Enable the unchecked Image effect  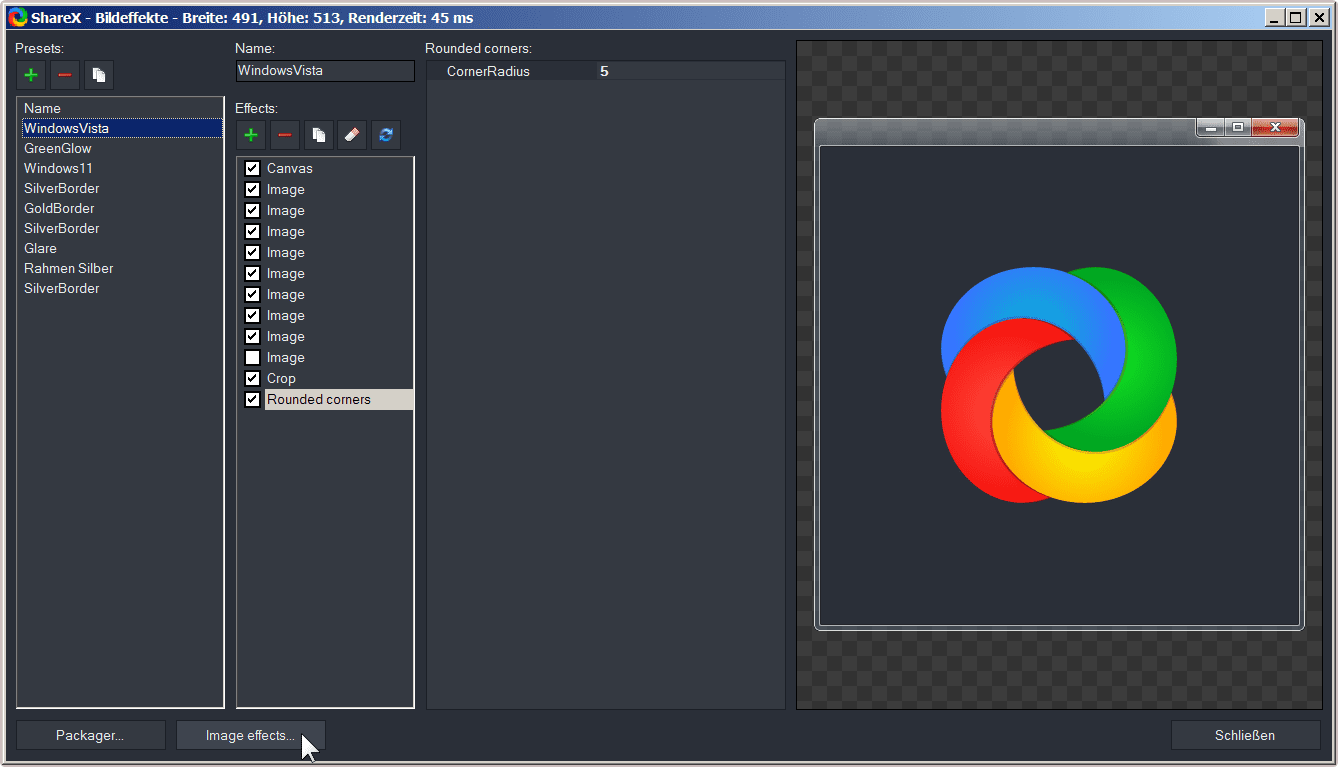(x=252, y=358)
